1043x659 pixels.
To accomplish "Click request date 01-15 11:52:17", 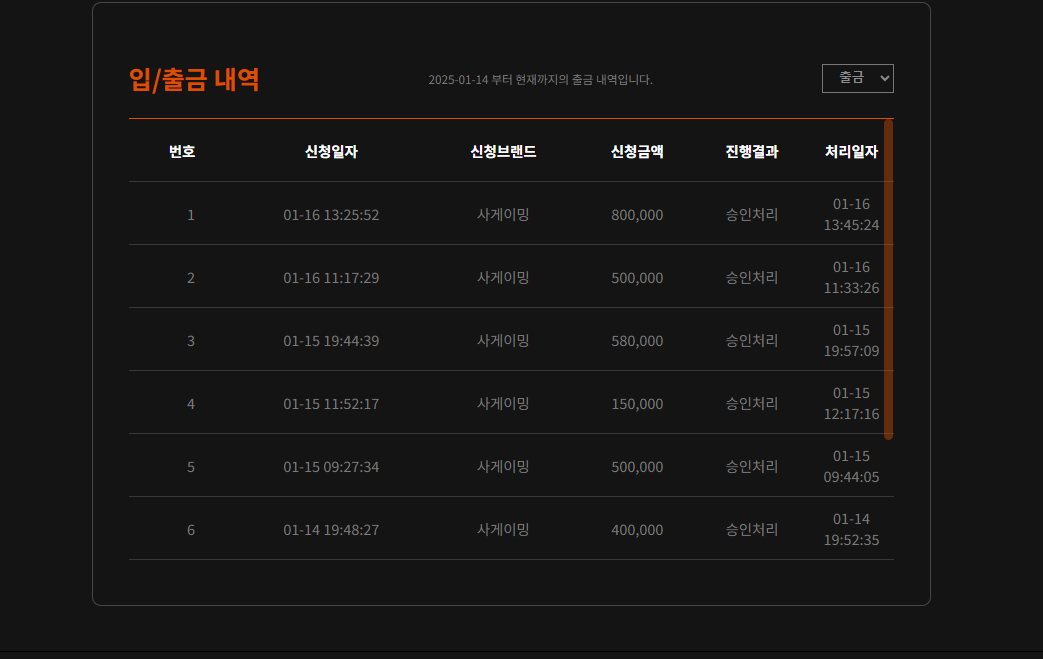I will [x=331, y=404].
